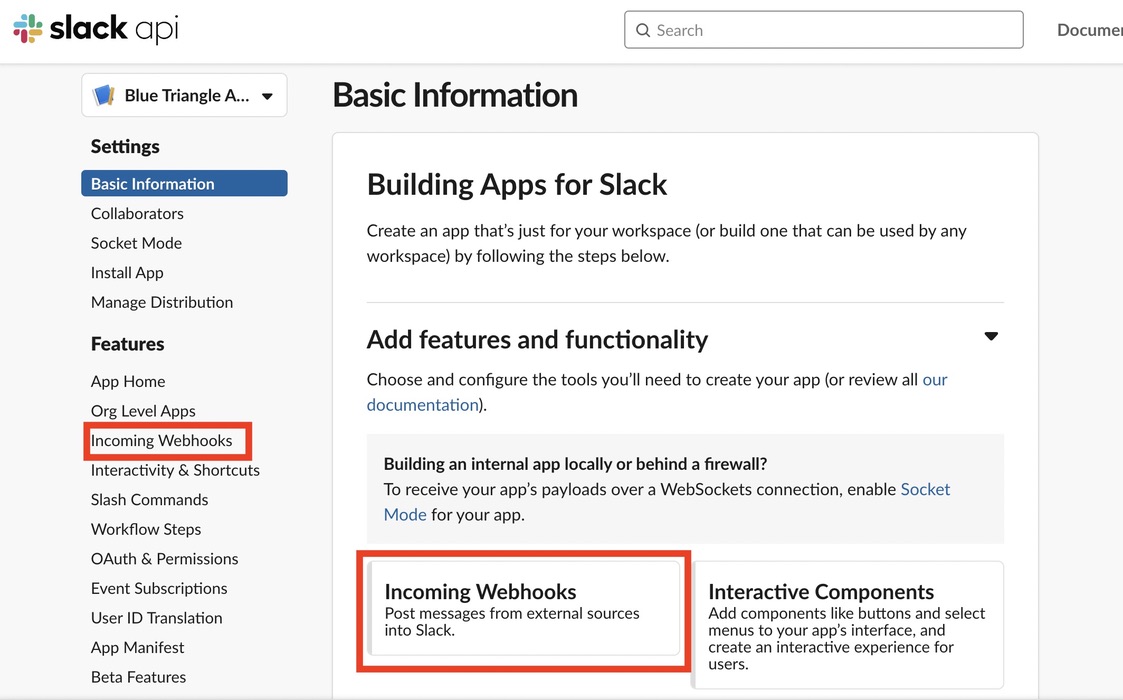Click the "Settings" sidebar heading

coord(125,146)
